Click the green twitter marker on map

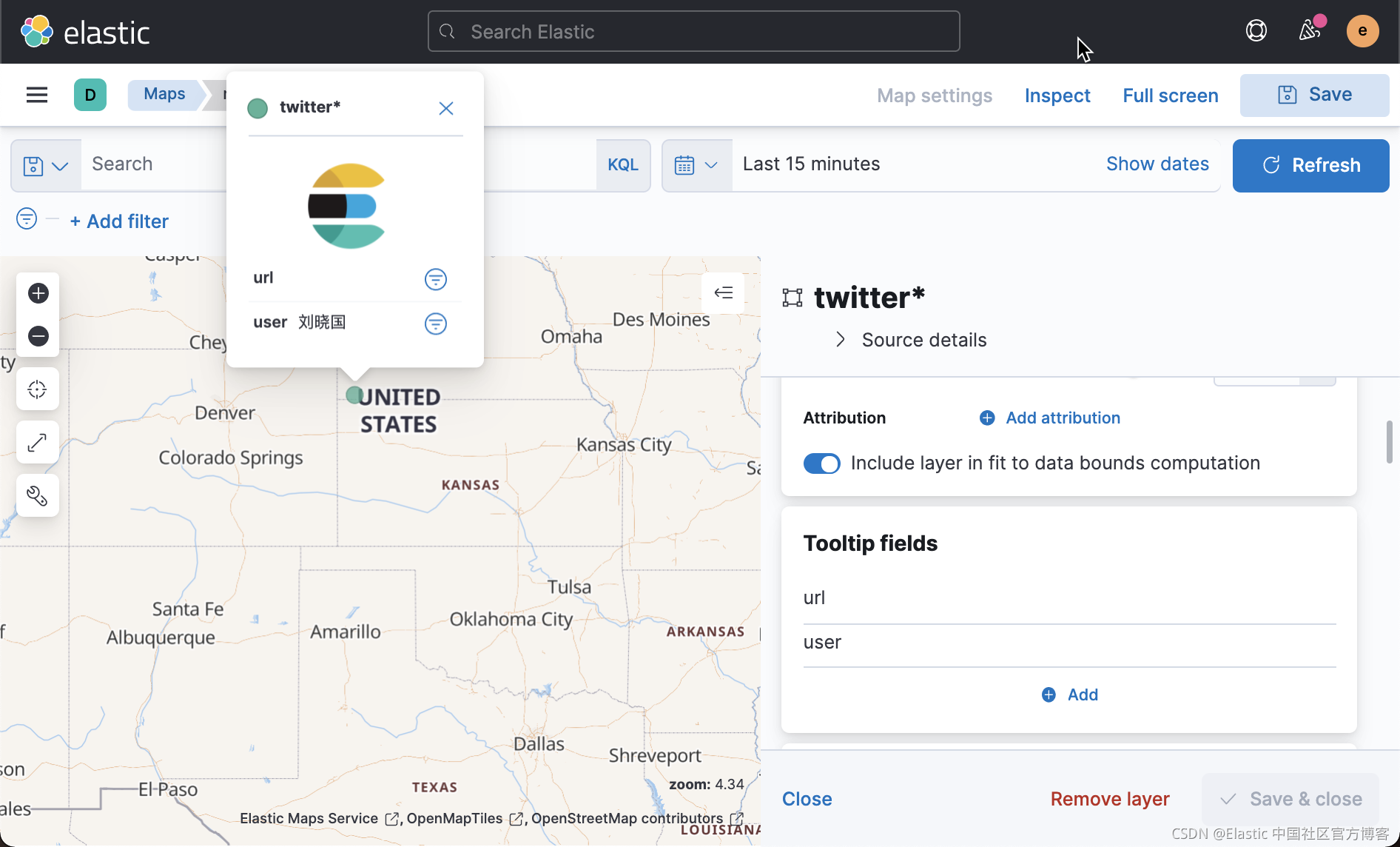click(354, 395)
